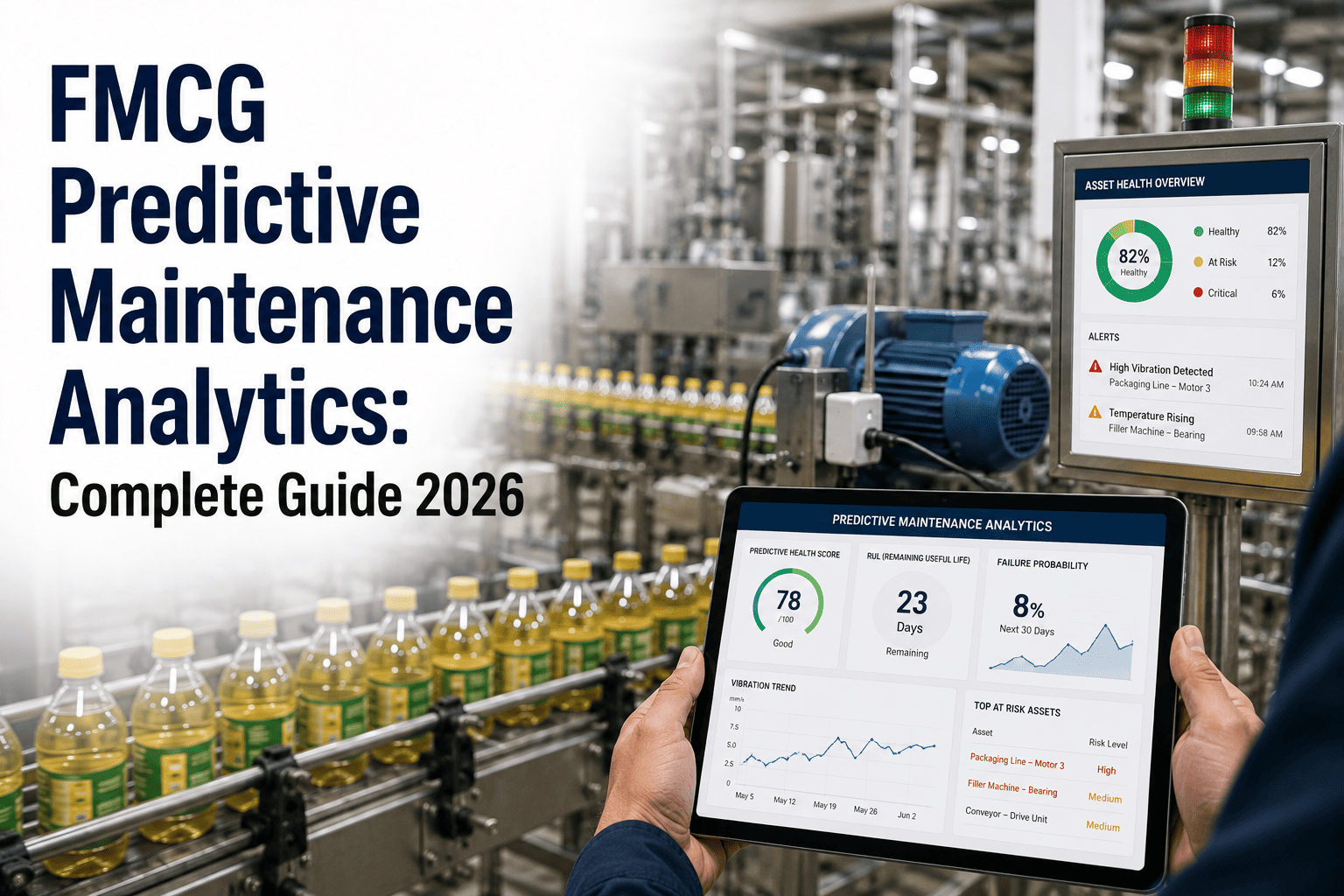Viewport: 1344px width, 896px height.
Task: Click the 09:58 AM alert timestamp
Action: (x=1264, y=432)
